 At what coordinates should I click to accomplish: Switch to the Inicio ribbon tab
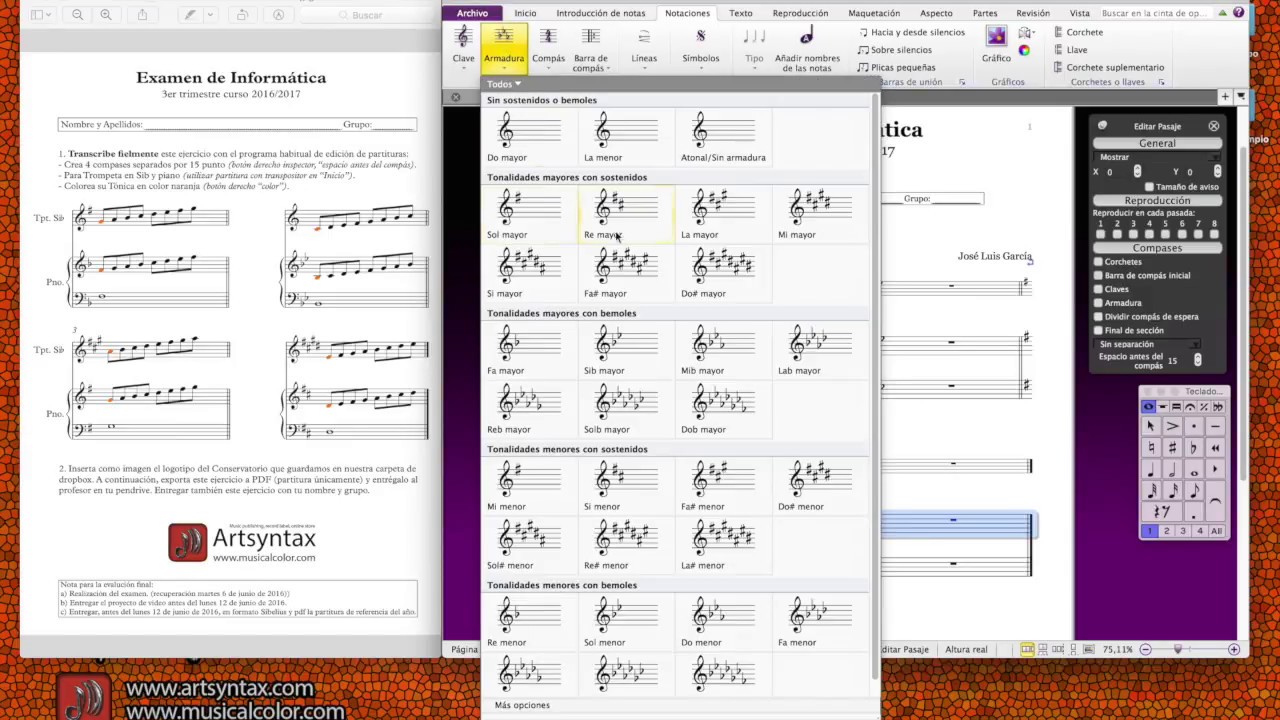[x=525, y=13]
